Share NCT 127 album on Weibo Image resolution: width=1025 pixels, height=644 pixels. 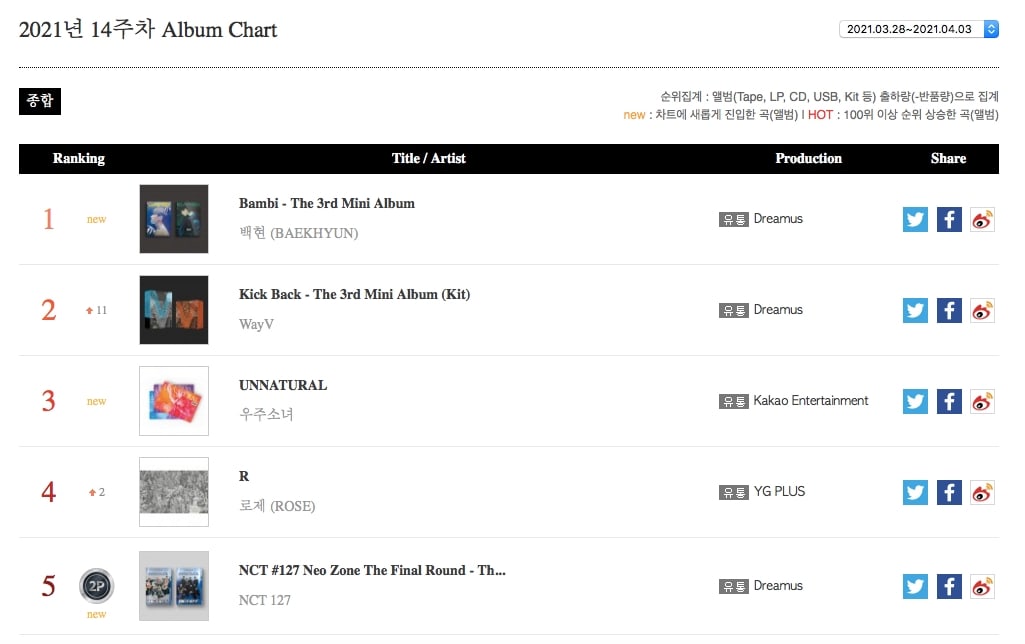(983, 586)
